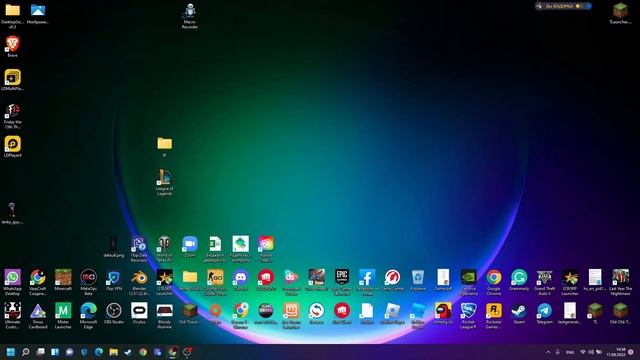Image resolution: width=640 pixels, height=360 pixels.
Task: Open the Discord desktop shortcut
Action: coord(240,279)
